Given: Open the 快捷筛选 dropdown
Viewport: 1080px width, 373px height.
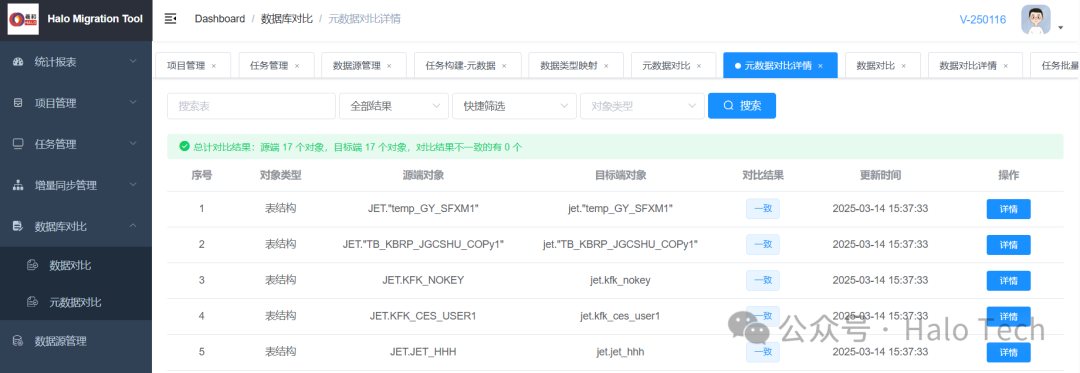Looking at the screenshot, I should [515, 106].
